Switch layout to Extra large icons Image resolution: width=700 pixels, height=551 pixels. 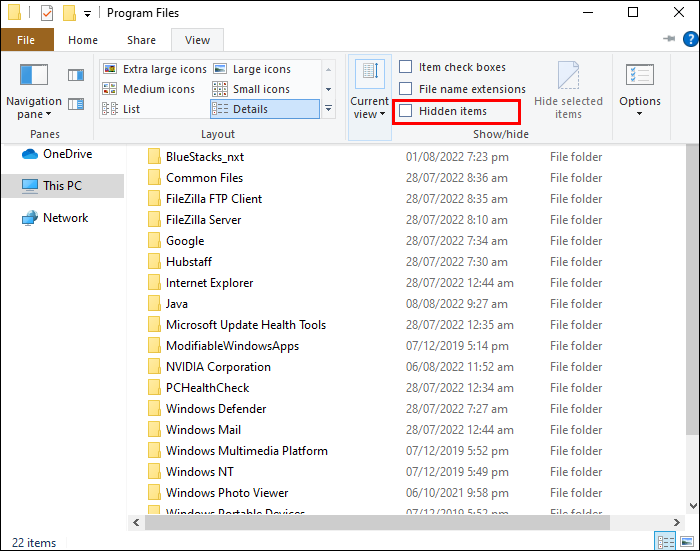pyautogui.click(x=155, y=69)
